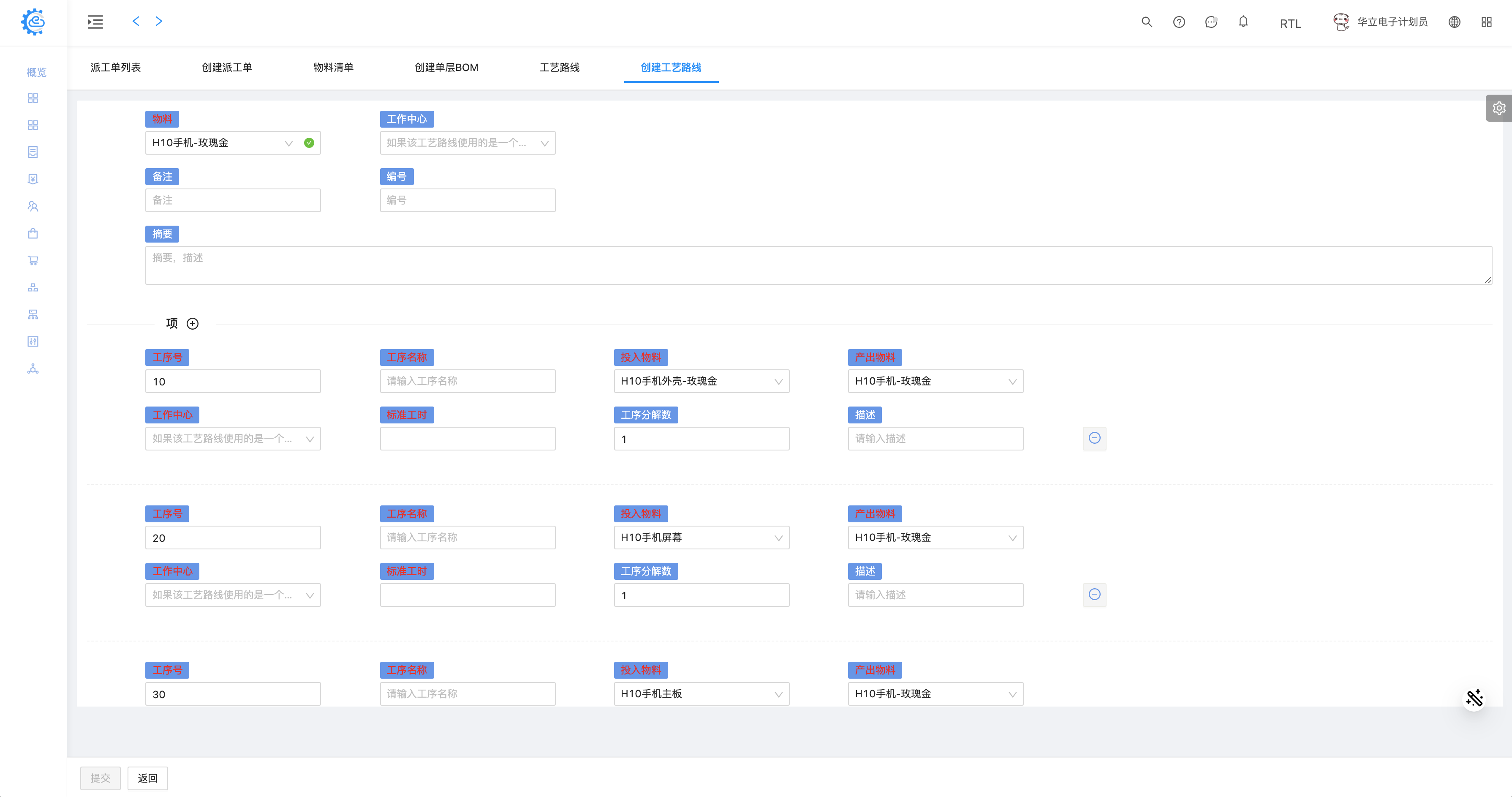Open the settings gear on right edge
This screenshot has height=797, width=1512.
1498,108
